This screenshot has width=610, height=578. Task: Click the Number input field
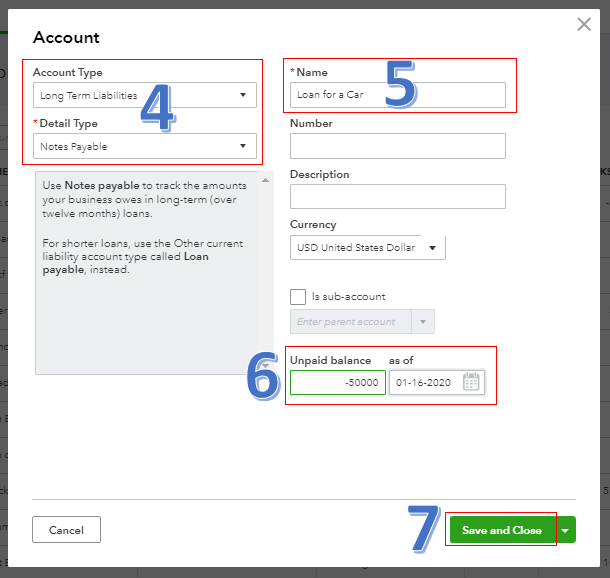coord(398,146)
